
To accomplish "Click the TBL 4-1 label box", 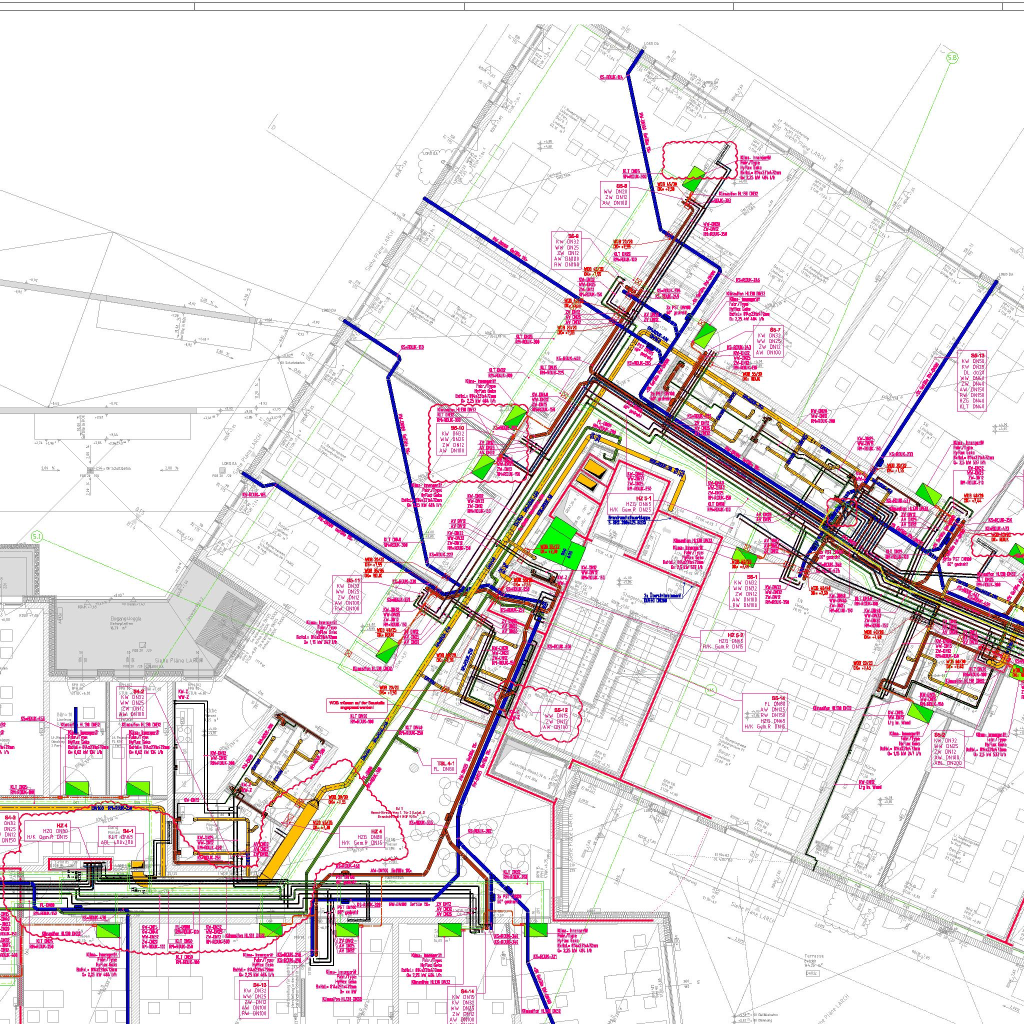I will pyautogui.click(x=445, y=767).
